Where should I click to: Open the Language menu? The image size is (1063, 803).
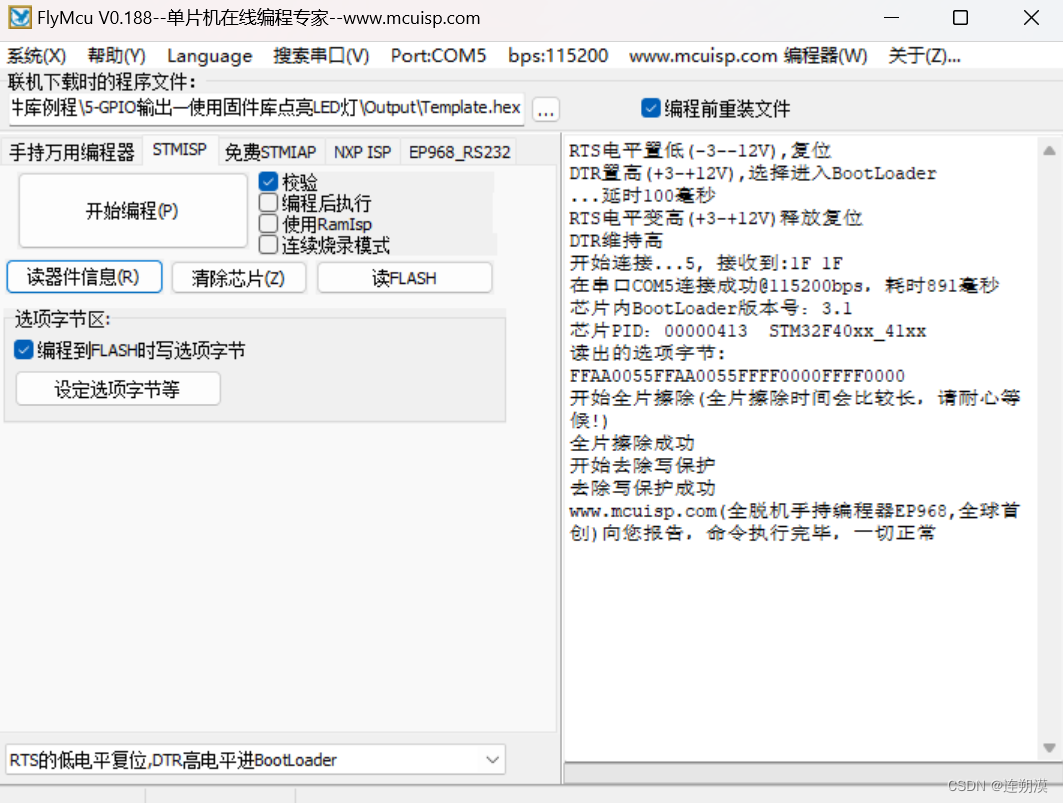pyautogui.click(x=208, y=56)
